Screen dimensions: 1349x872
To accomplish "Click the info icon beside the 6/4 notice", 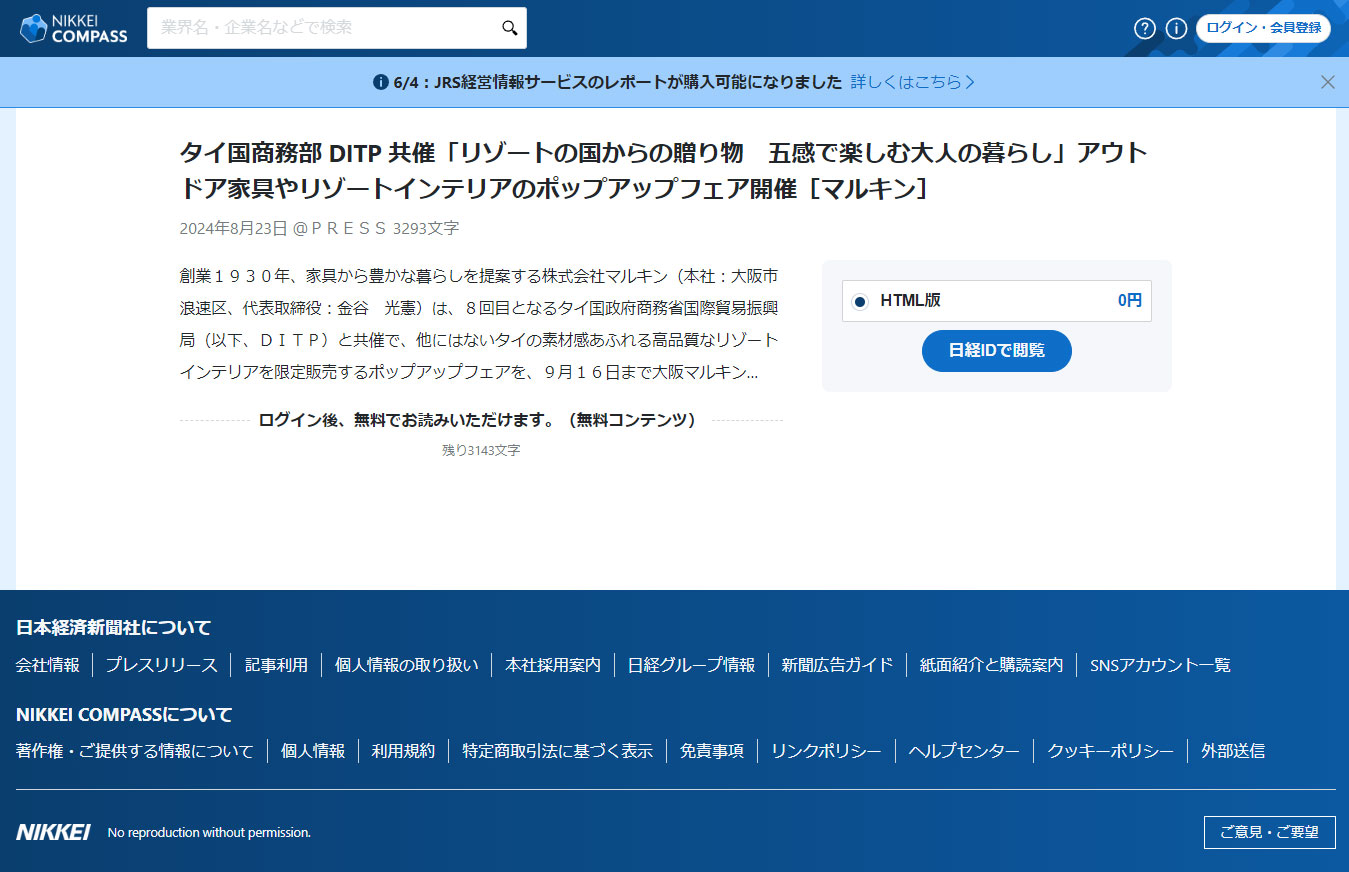I will click(x=380, y=82).
